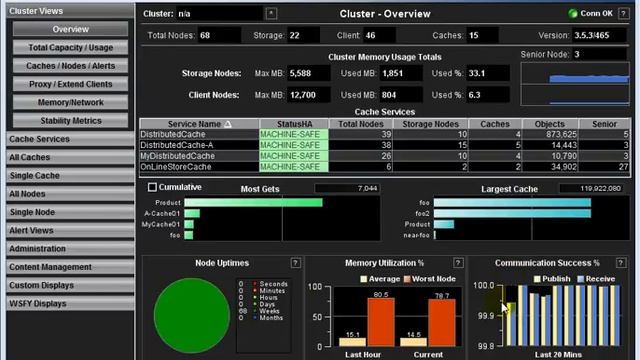Click the client nodes memory trend graph
This screenshot has width=640, height=360.
tap(575, 95)
